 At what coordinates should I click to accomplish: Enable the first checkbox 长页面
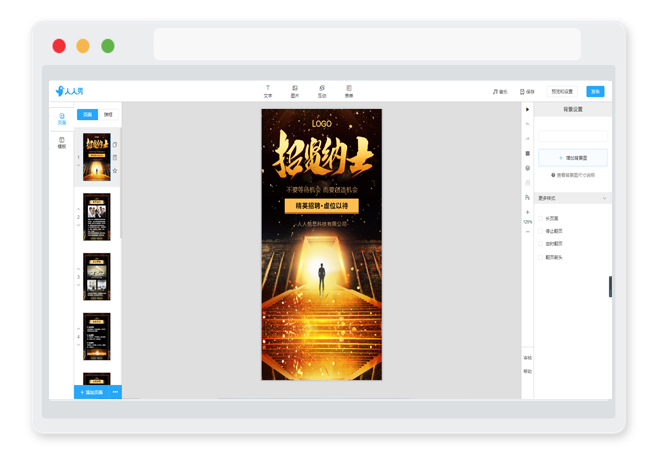pyautogui.click(x=541, y=218)
